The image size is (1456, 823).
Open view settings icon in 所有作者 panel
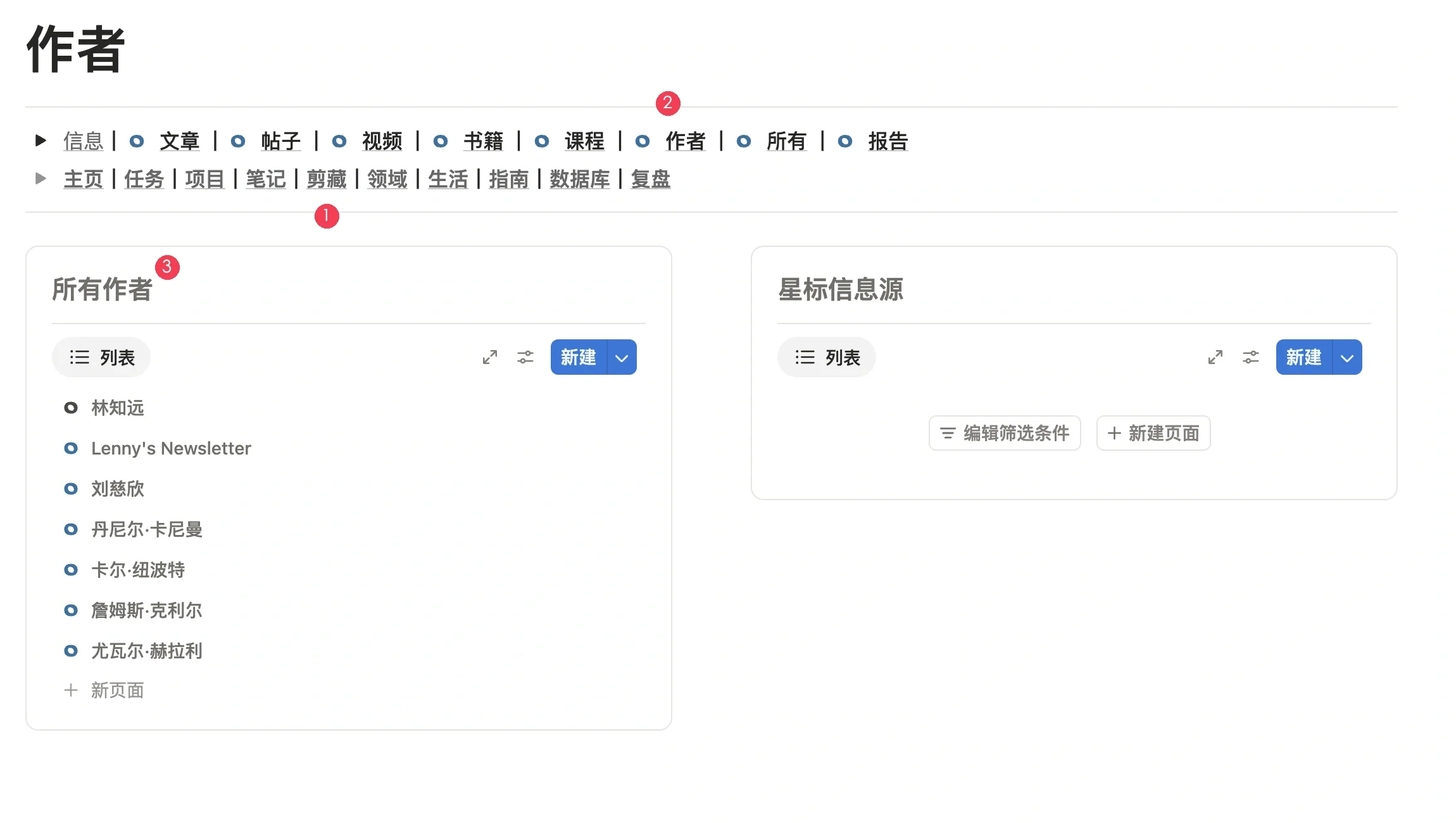coord(525,358)
